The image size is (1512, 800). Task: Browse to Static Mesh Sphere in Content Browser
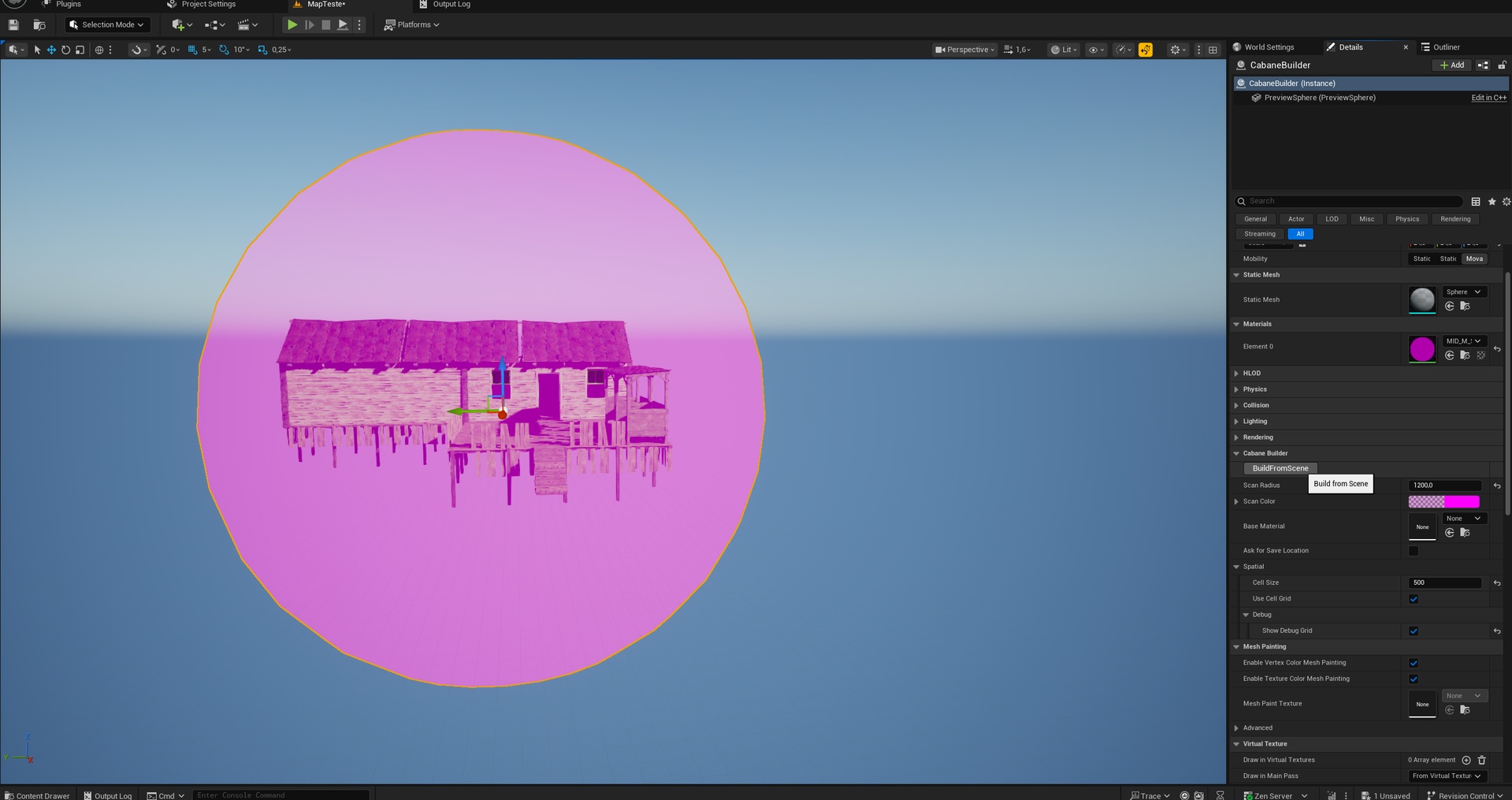1465,307
